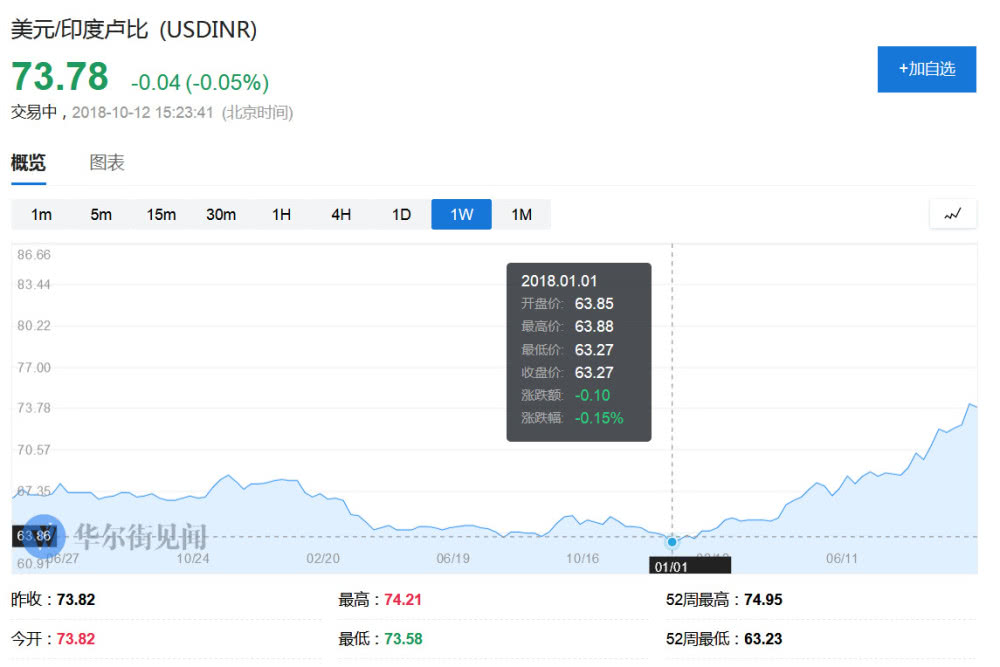Click the 10/16 x-axis date label
The height and width of the screenshot is (667, 1000).
(x=582, y=559)
